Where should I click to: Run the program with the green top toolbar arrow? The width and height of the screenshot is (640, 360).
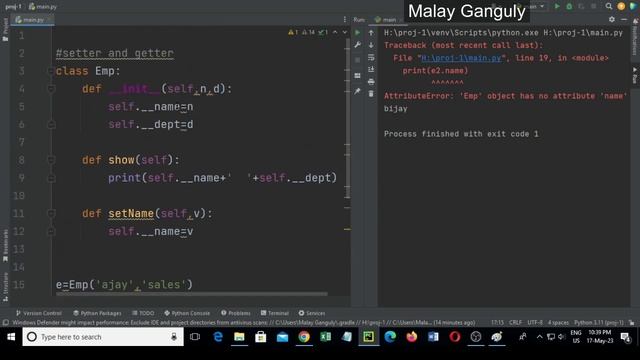tap(557, 6)
